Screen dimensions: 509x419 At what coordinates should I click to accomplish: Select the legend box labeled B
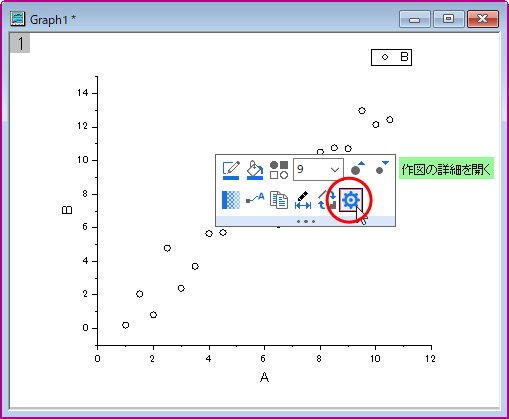(391, 57)
